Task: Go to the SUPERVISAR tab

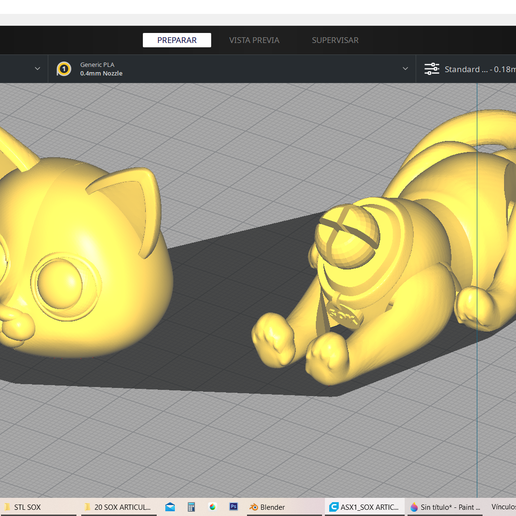Action: (335, 40)
